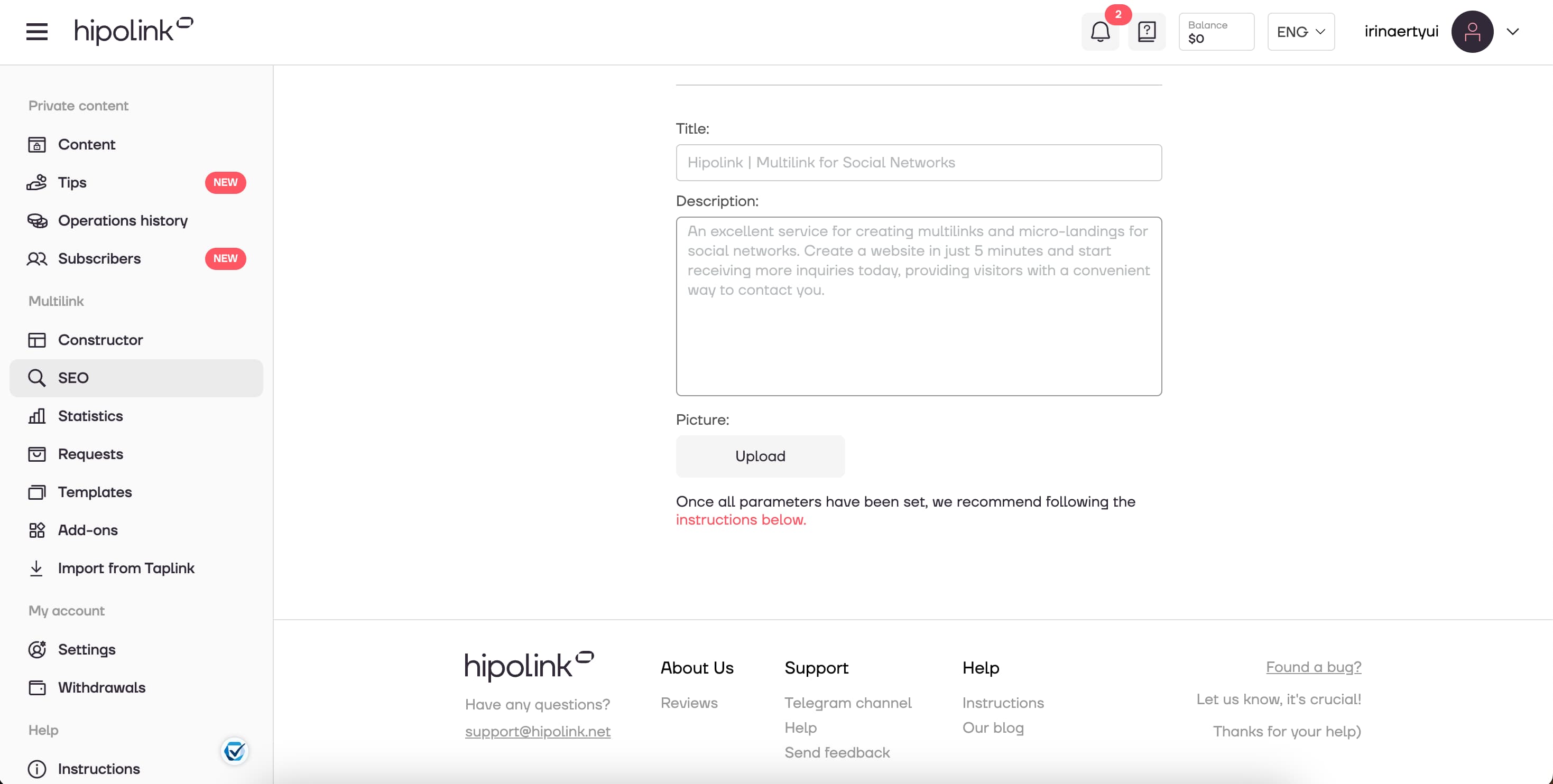This screenshot has width=1553, height=784.
Task: Focus the Title input field
Action: point(919,162)
